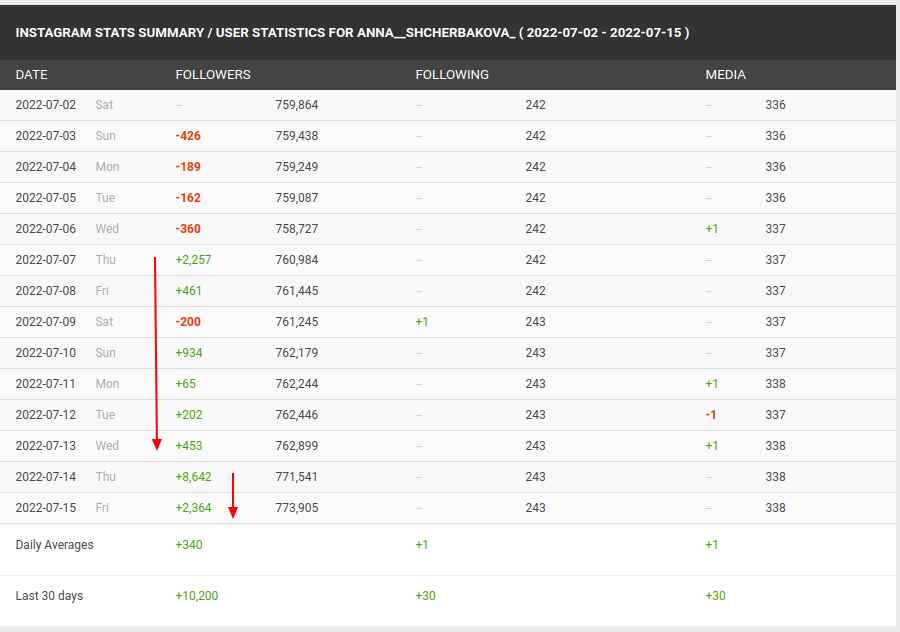Click the FOLLOWERS column header

(x=213, y=75)
